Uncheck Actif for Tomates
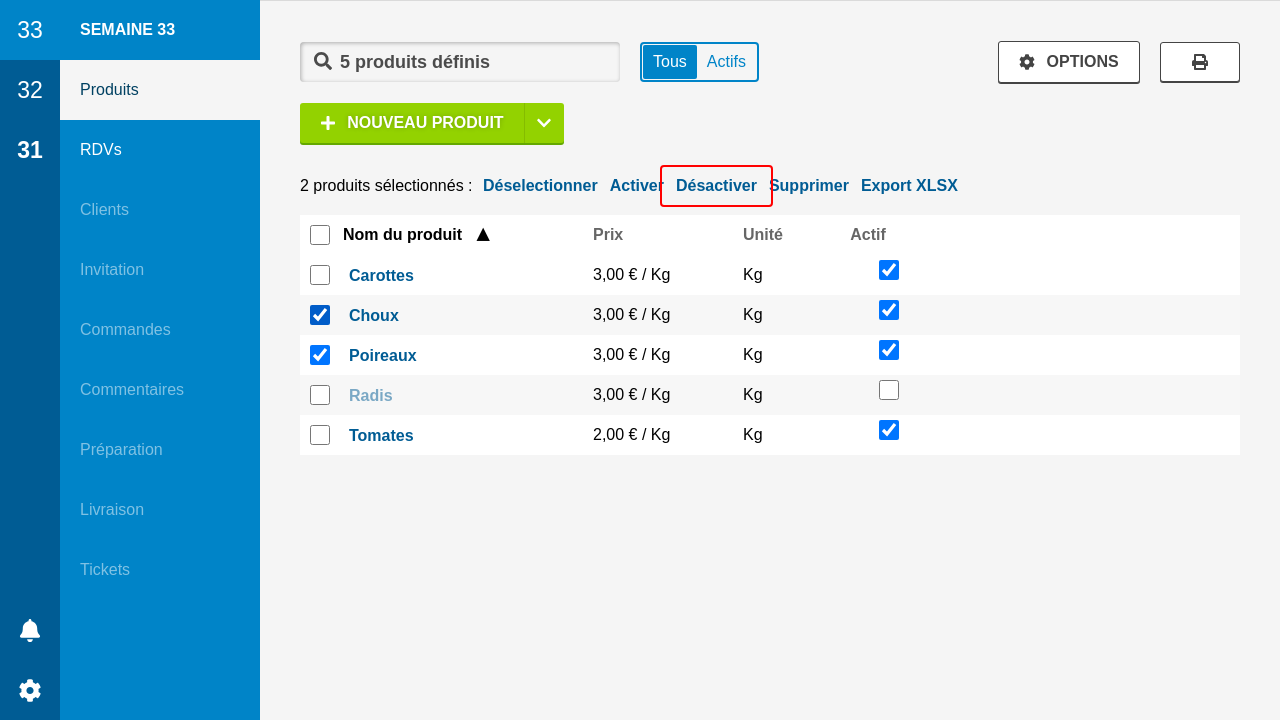This screenshot has width=1280, height=720. 889,430
